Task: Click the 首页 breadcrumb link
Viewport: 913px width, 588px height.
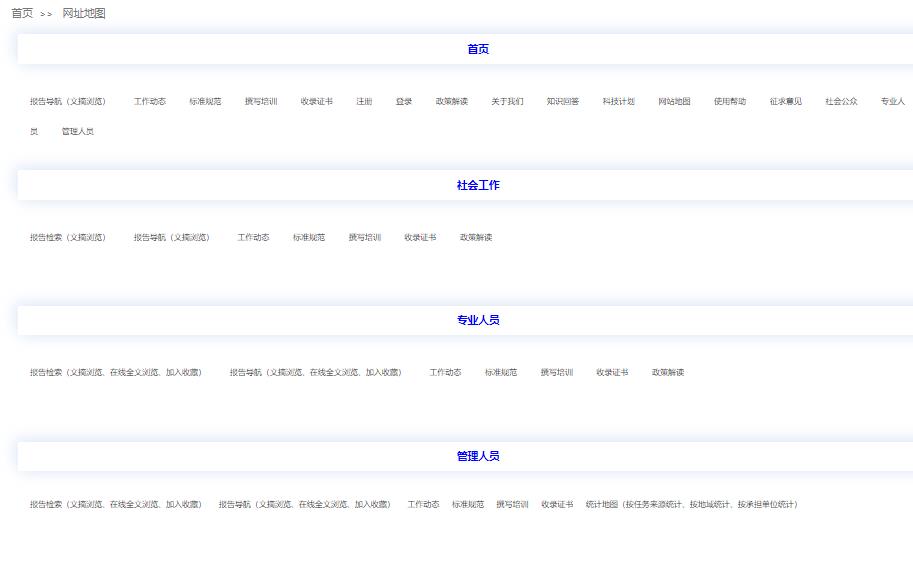Action: point(22,13)
